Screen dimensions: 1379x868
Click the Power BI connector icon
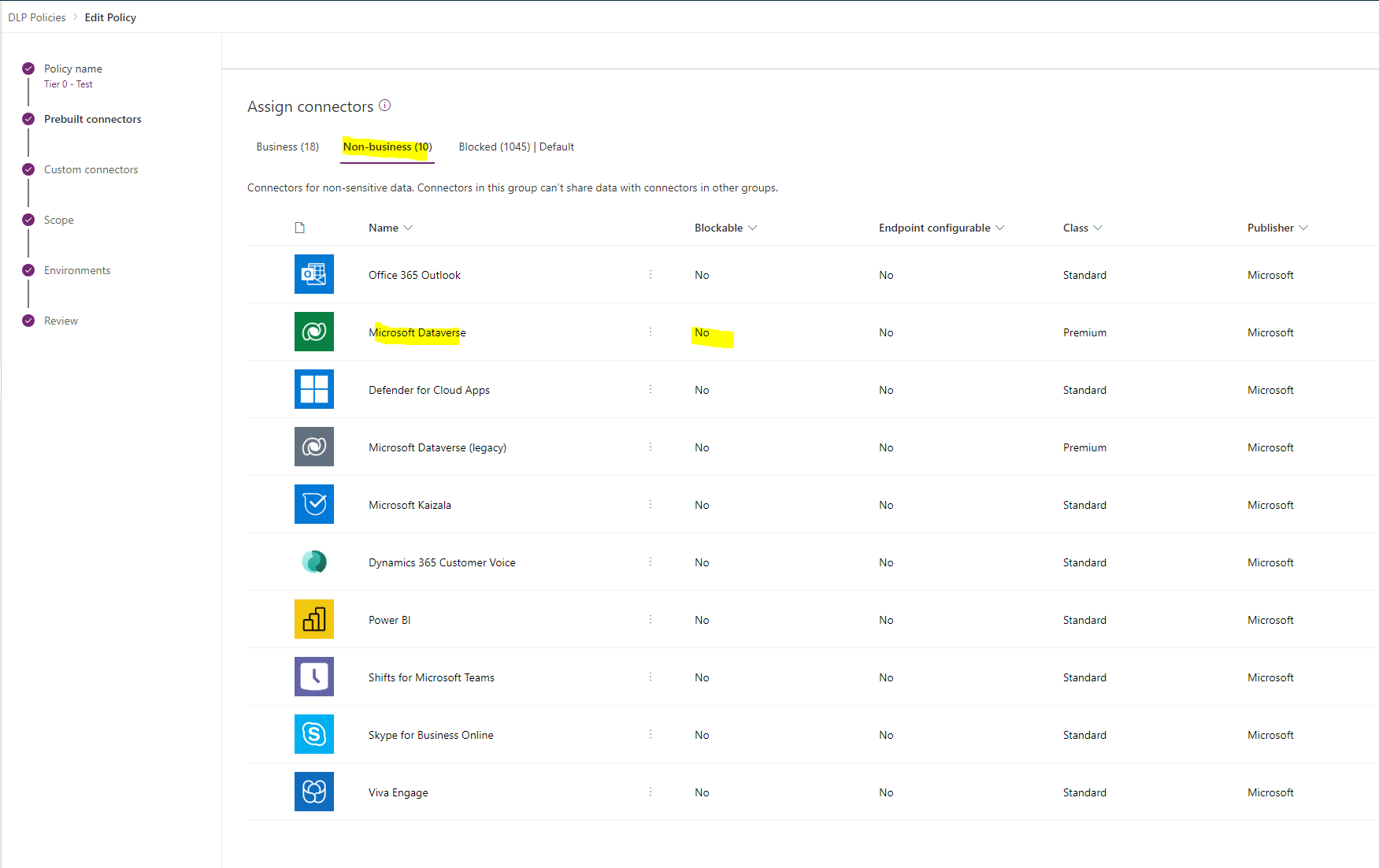pyautogui.click(x=313, y=619)
